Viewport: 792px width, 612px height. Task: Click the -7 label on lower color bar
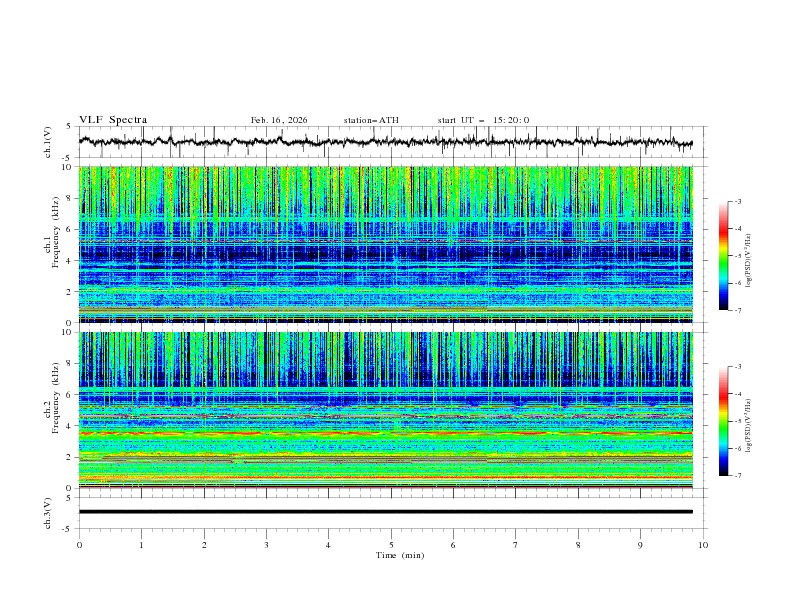(x=738, y=476)
